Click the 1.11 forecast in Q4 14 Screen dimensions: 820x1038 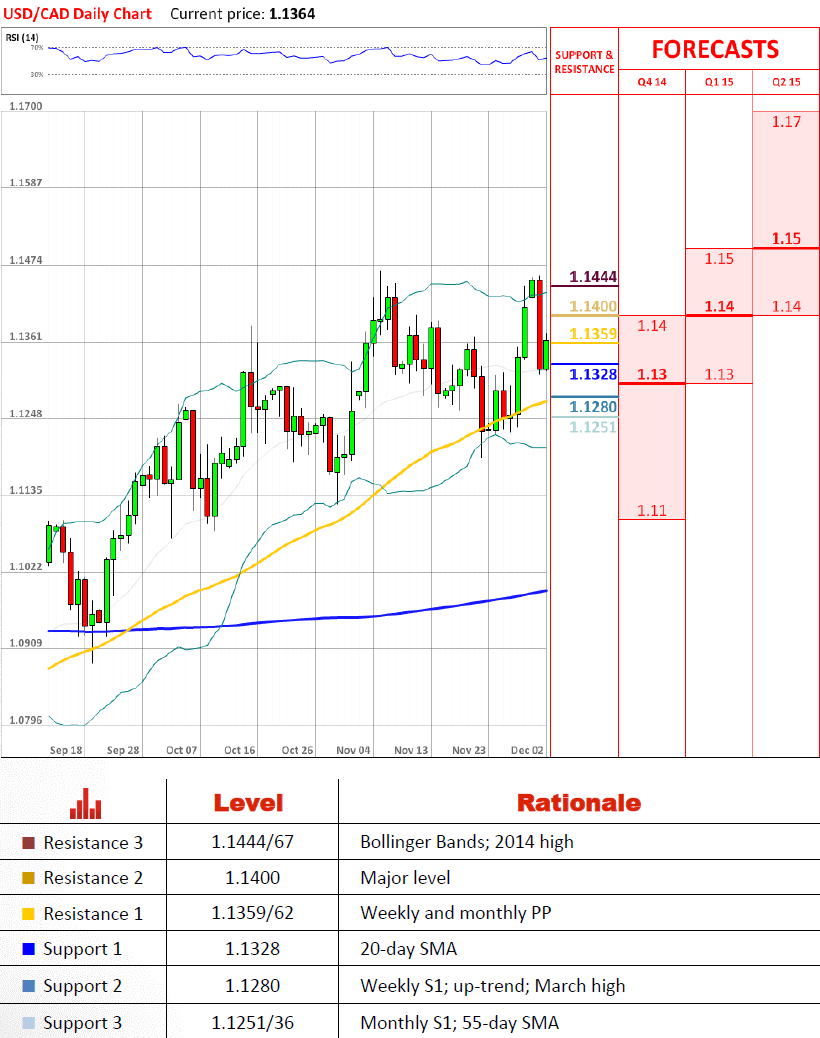(652, 510)
